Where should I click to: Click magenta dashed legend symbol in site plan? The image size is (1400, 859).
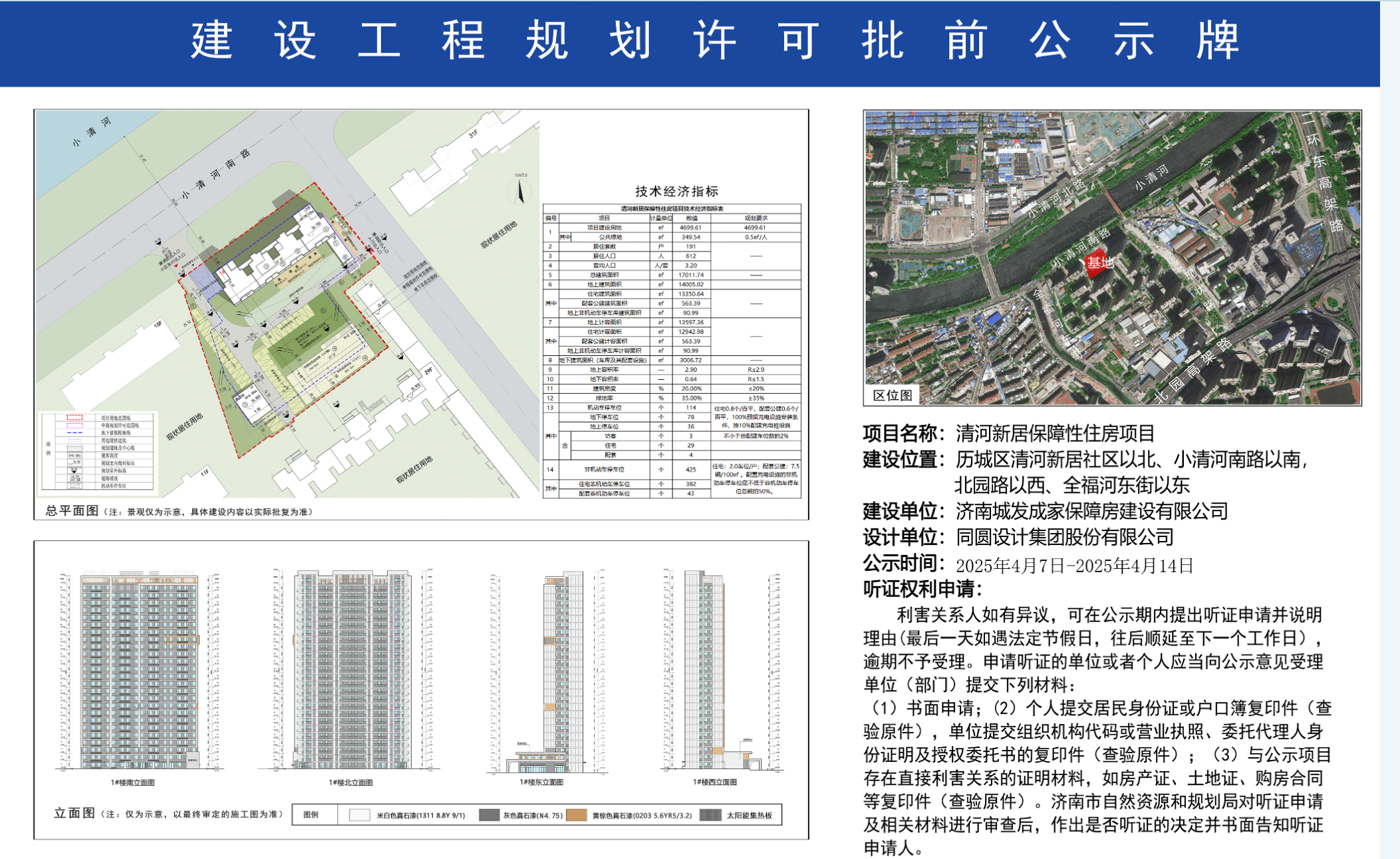(74, 425)
